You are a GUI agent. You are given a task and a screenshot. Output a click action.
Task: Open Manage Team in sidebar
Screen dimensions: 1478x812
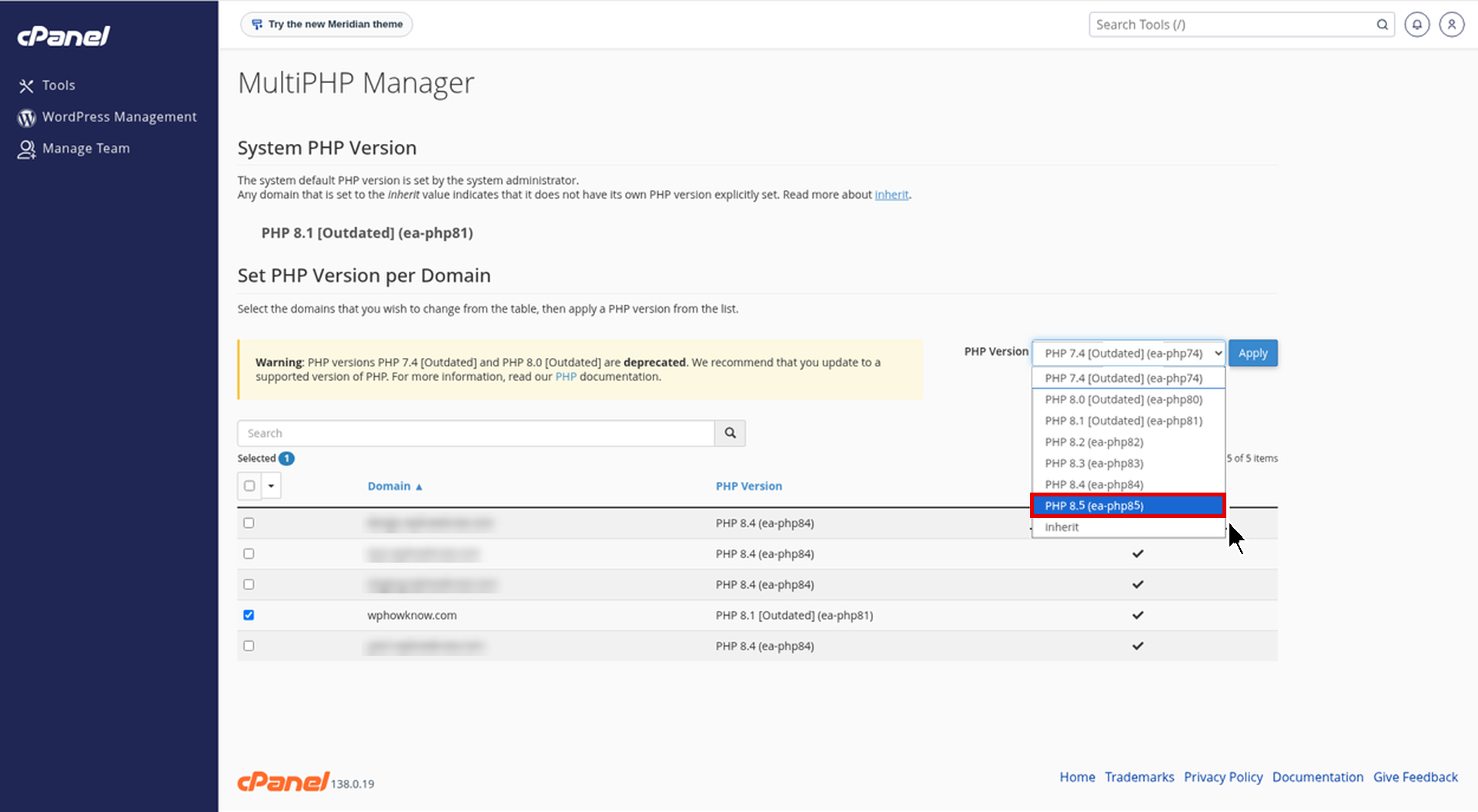(x=86, y=149)
